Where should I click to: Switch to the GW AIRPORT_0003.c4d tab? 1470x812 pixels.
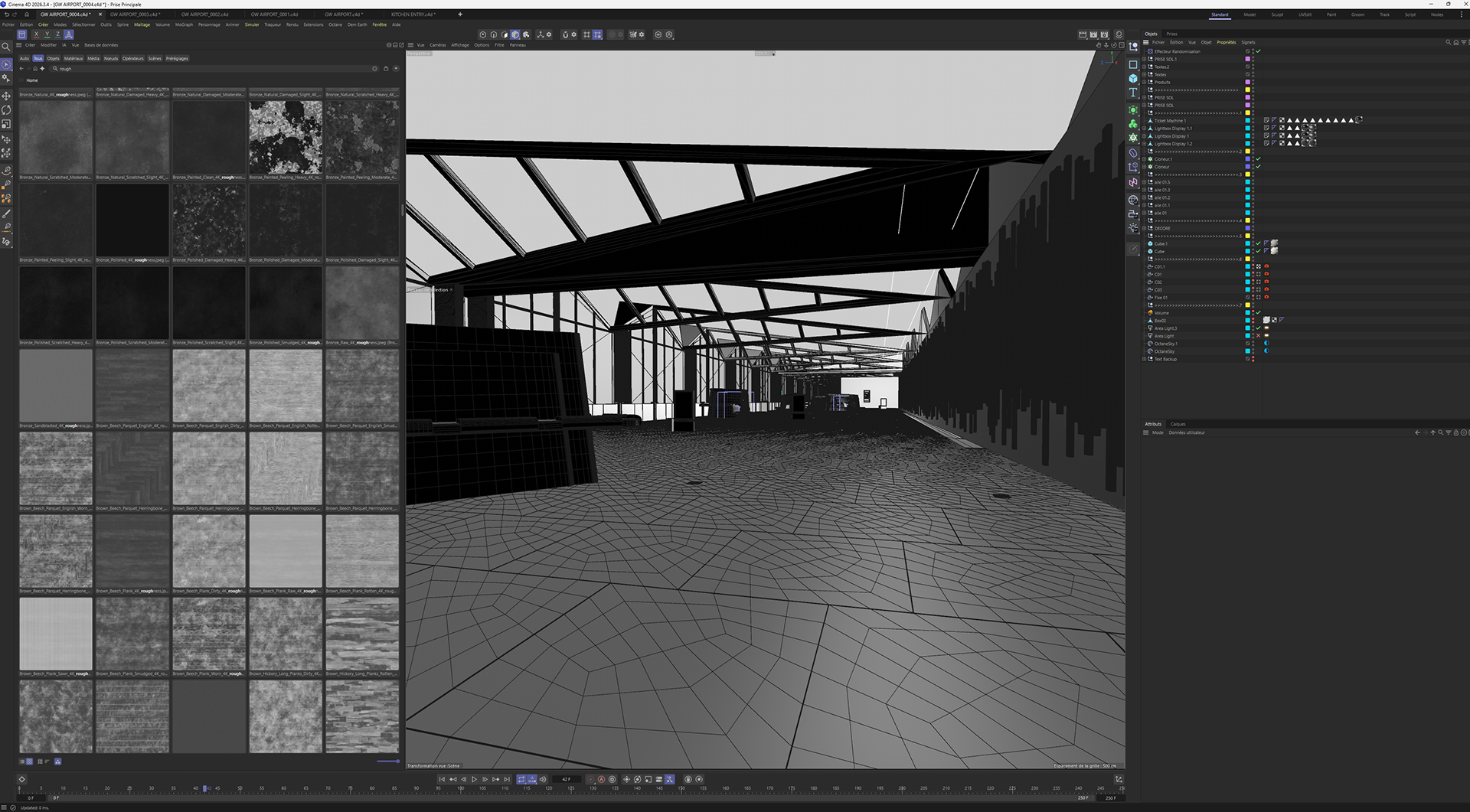coord(134,14)
